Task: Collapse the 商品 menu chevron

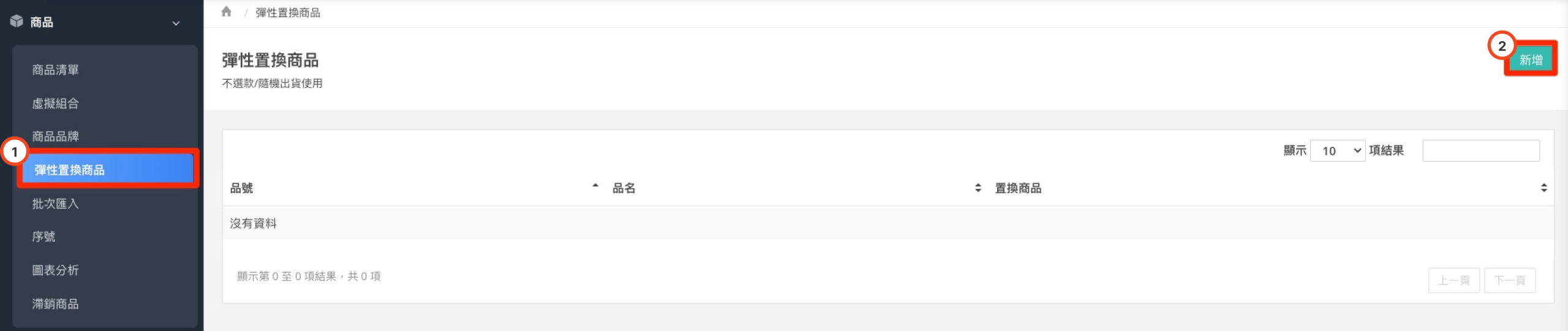Action: (176, 23)
